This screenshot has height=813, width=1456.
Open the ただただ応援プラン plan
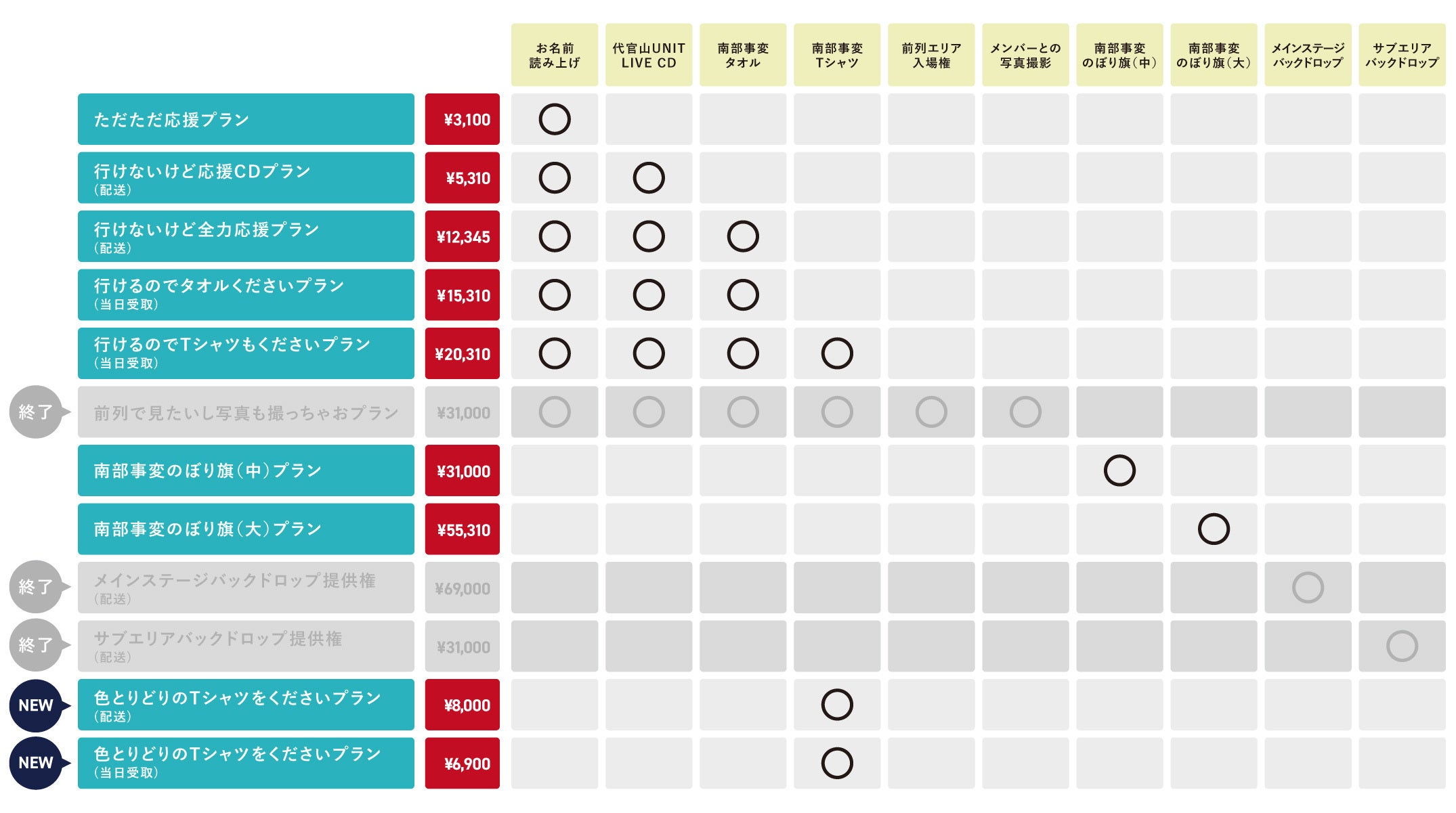coord(246,119)
